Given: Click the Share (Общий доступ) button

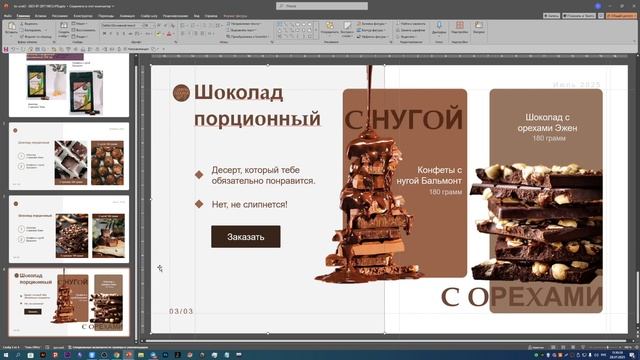Looking at the screenshot, I should coord(621,16).
